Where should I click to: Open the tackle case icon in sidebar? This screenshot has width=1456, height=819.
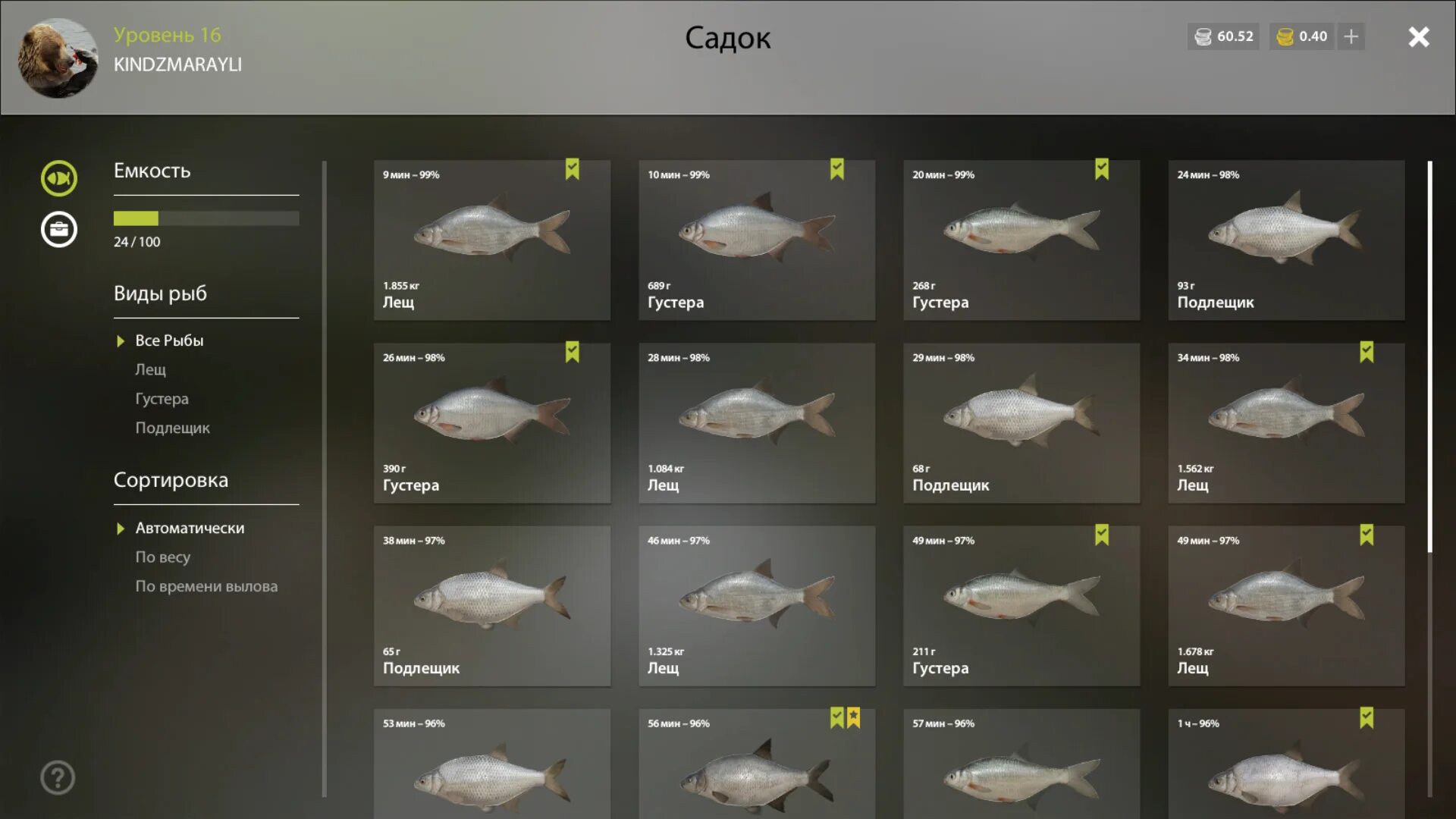tap(58, 229)
